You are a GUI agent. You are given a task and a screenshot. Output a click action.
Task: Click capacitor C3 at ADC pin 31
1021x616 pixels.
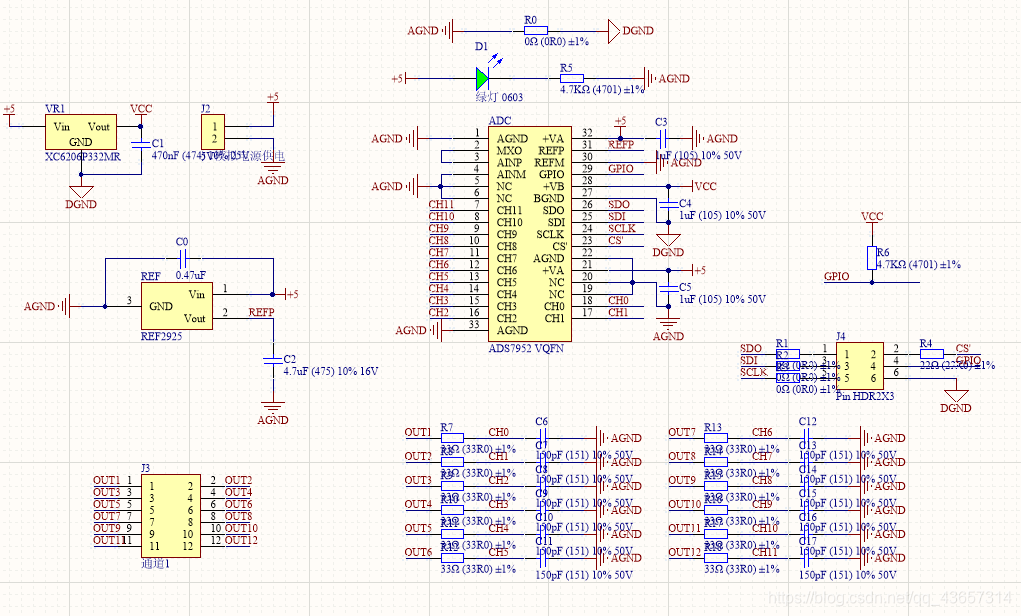pos(662,139)
